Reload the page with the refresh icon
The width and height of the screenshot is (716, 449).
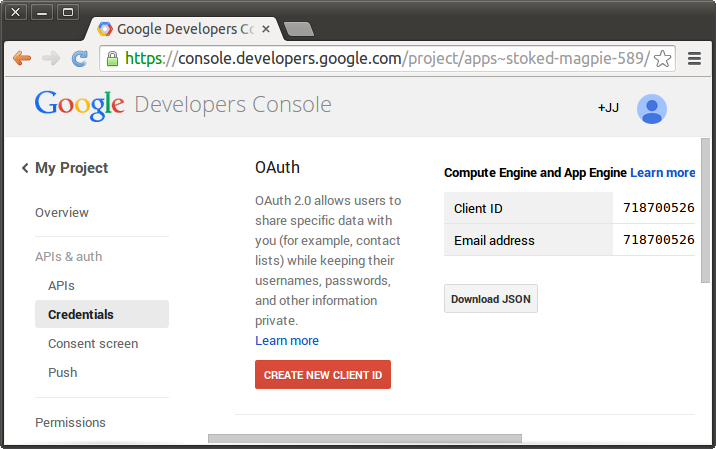pos(79,58)
